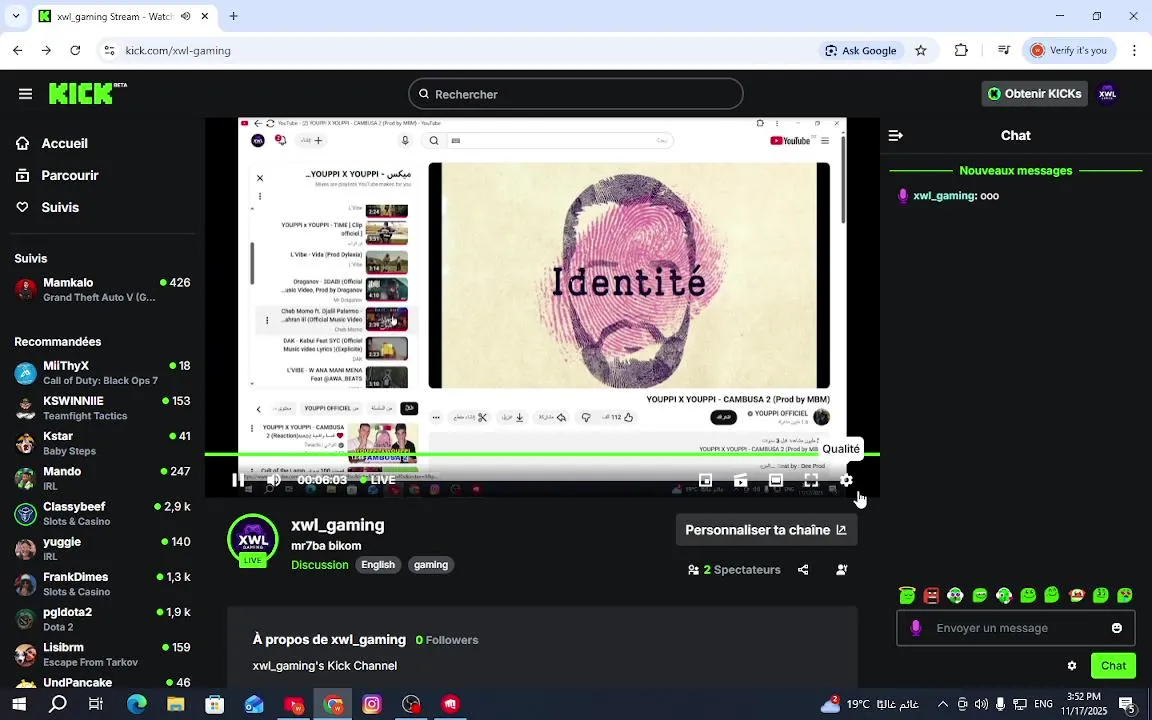The height and width of the screenshot is (720, 1152).
Task: Click the green stream progress bar
Action: click(541, 455)
